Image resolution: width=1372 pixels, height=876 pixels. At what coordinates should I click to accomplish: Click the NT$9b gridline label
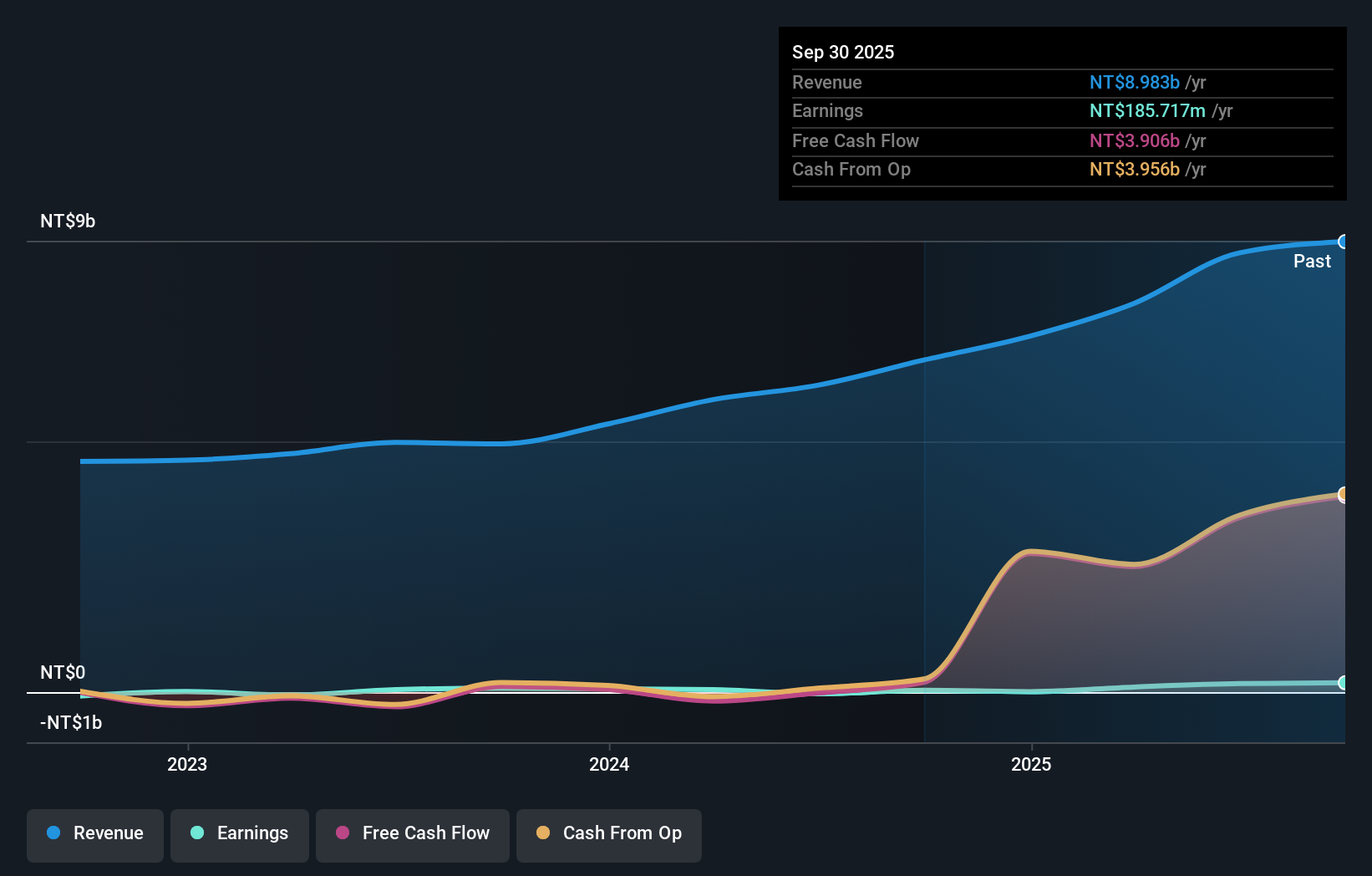click(68, 222)
